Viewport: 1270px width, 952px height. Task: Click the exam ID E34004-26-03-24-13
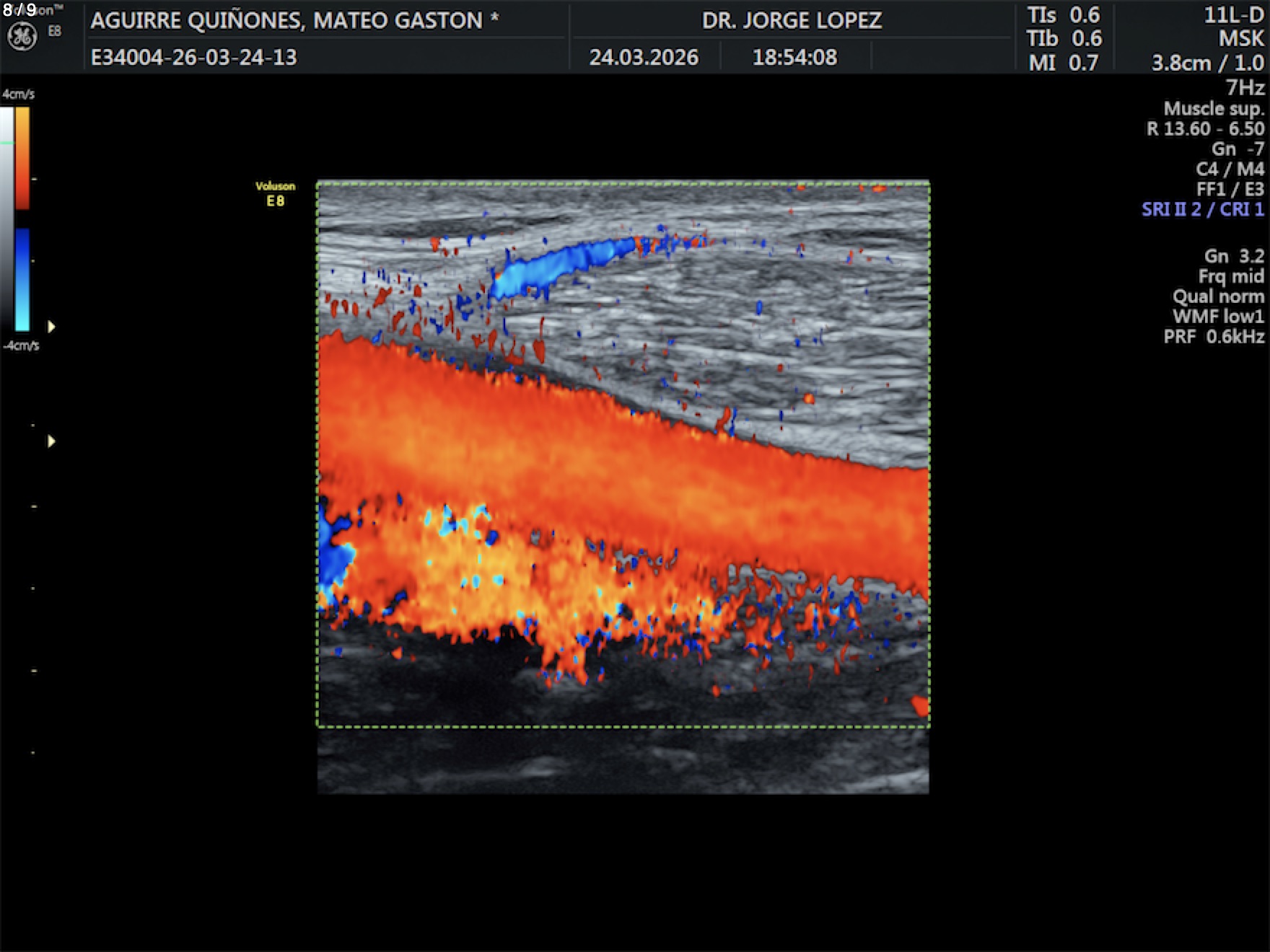[193, 57]
